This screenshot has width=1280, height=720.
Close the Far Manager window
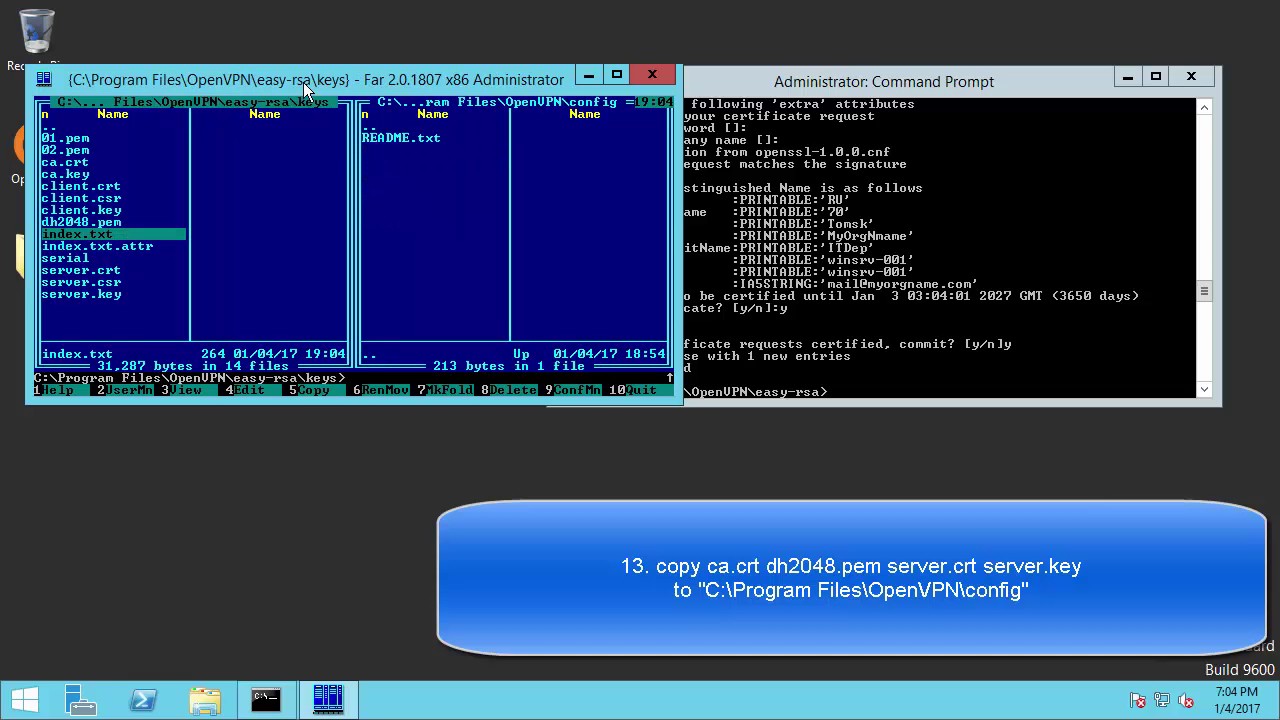point(652,75)
